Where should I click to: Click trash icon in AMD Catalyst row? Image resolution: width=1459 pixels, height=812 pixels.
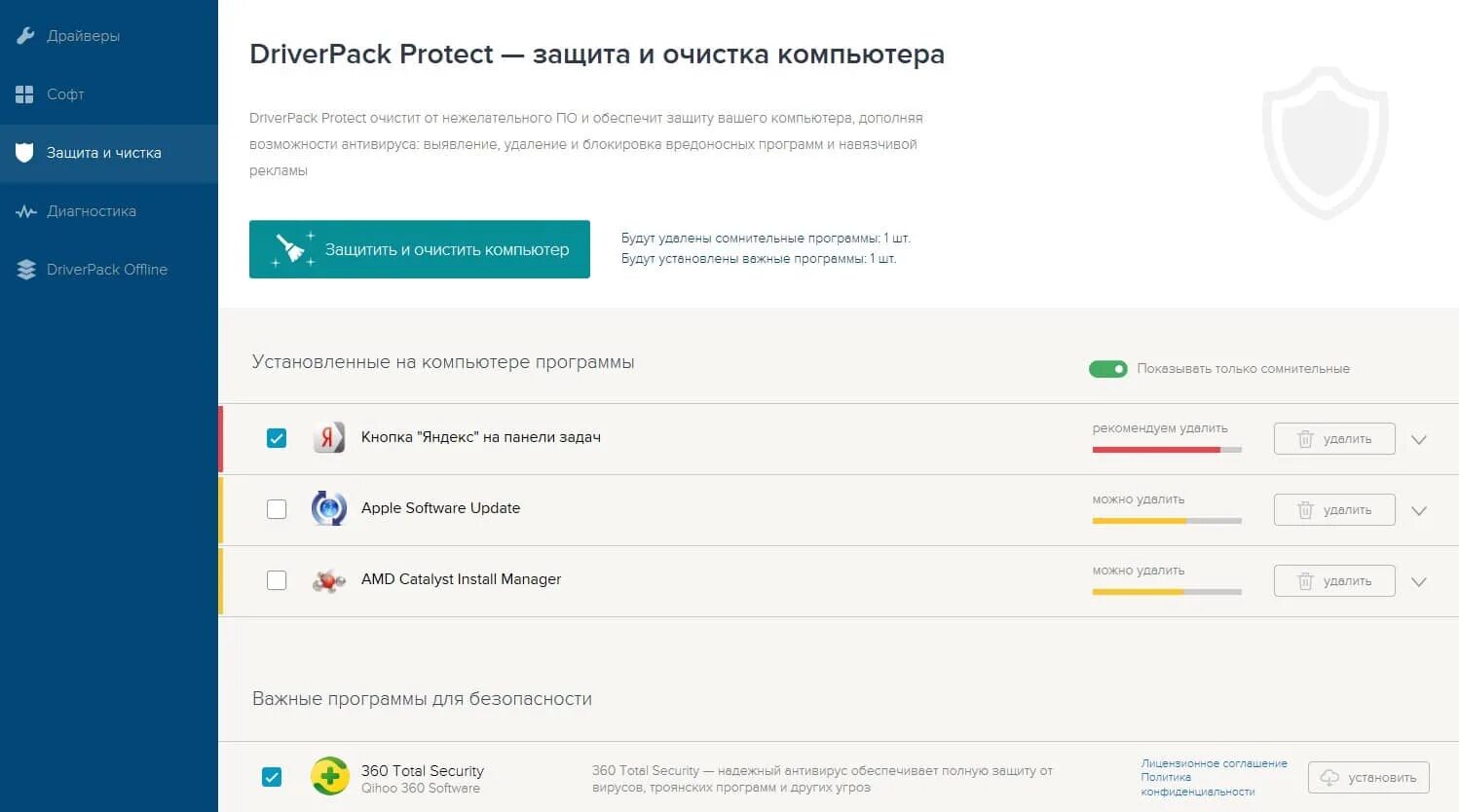click(1306, 581)
